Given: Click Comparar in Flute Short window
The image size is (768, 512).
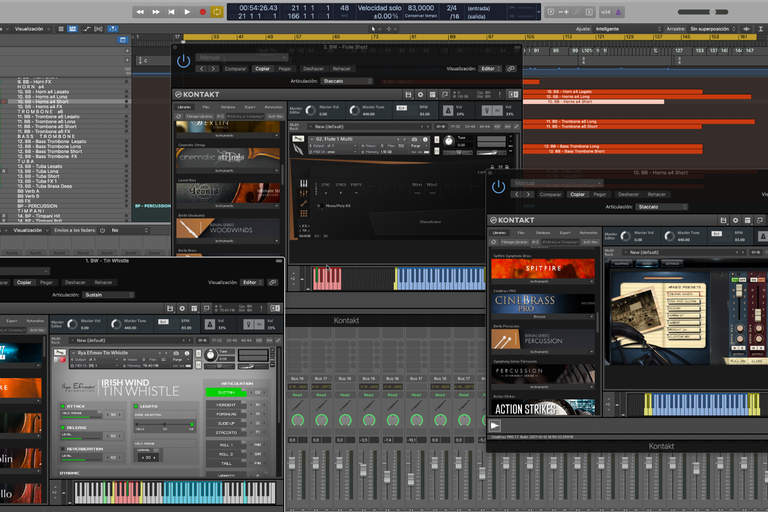Looking at the screenshot, I should (x=235, y=69).
